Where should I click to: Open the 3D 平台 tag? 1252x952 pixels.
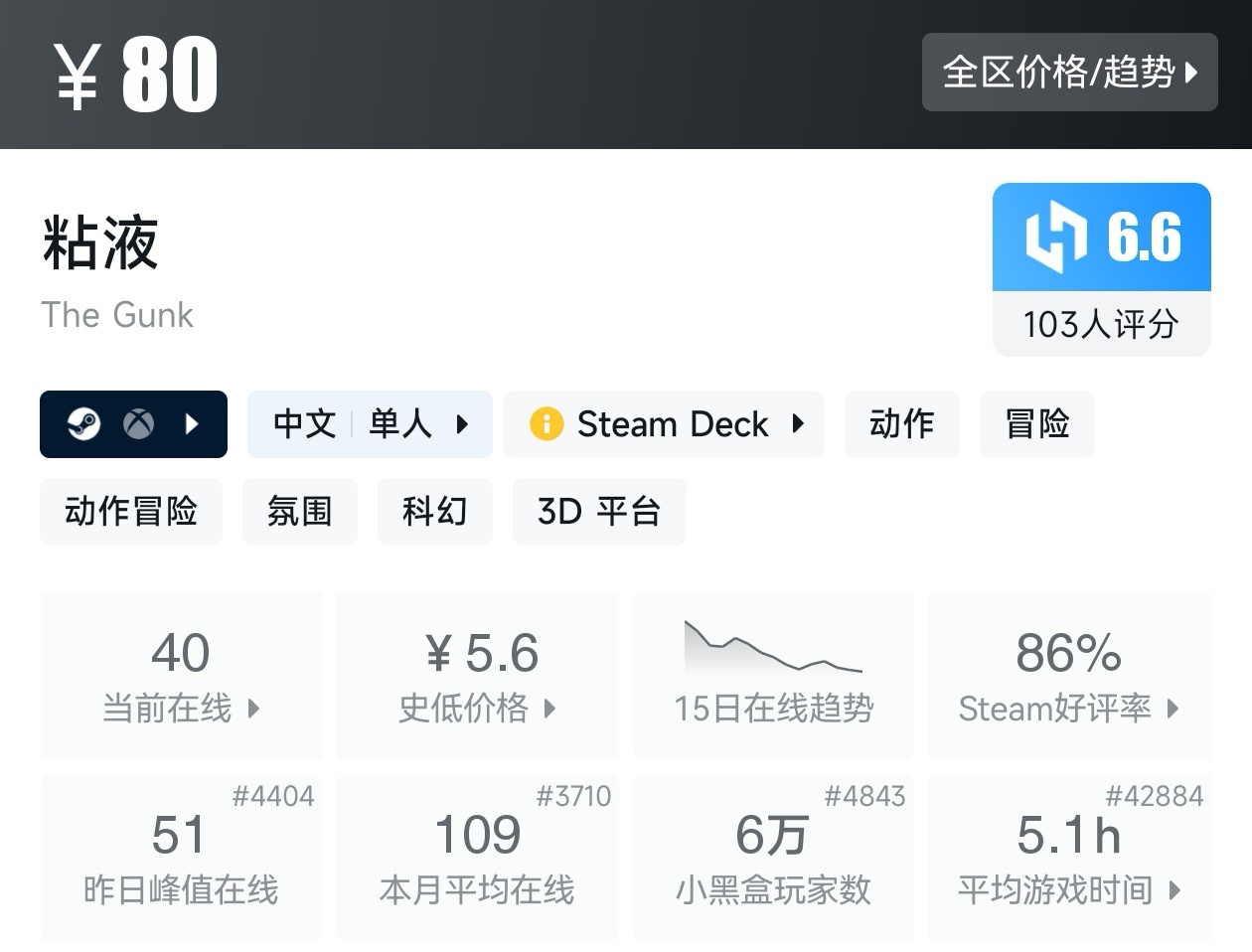coord(598,512)
